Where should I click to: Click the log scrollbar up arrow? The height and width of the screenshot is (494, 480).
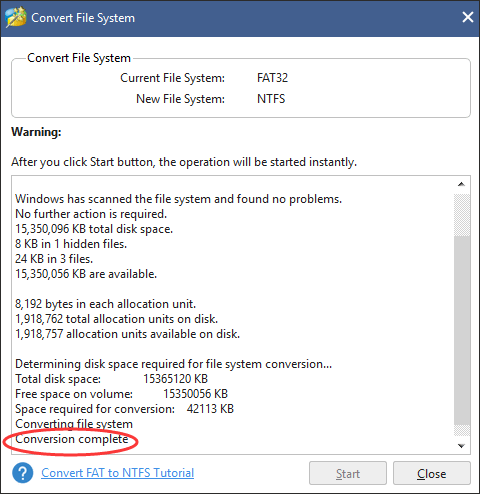(x=461, y=184)
